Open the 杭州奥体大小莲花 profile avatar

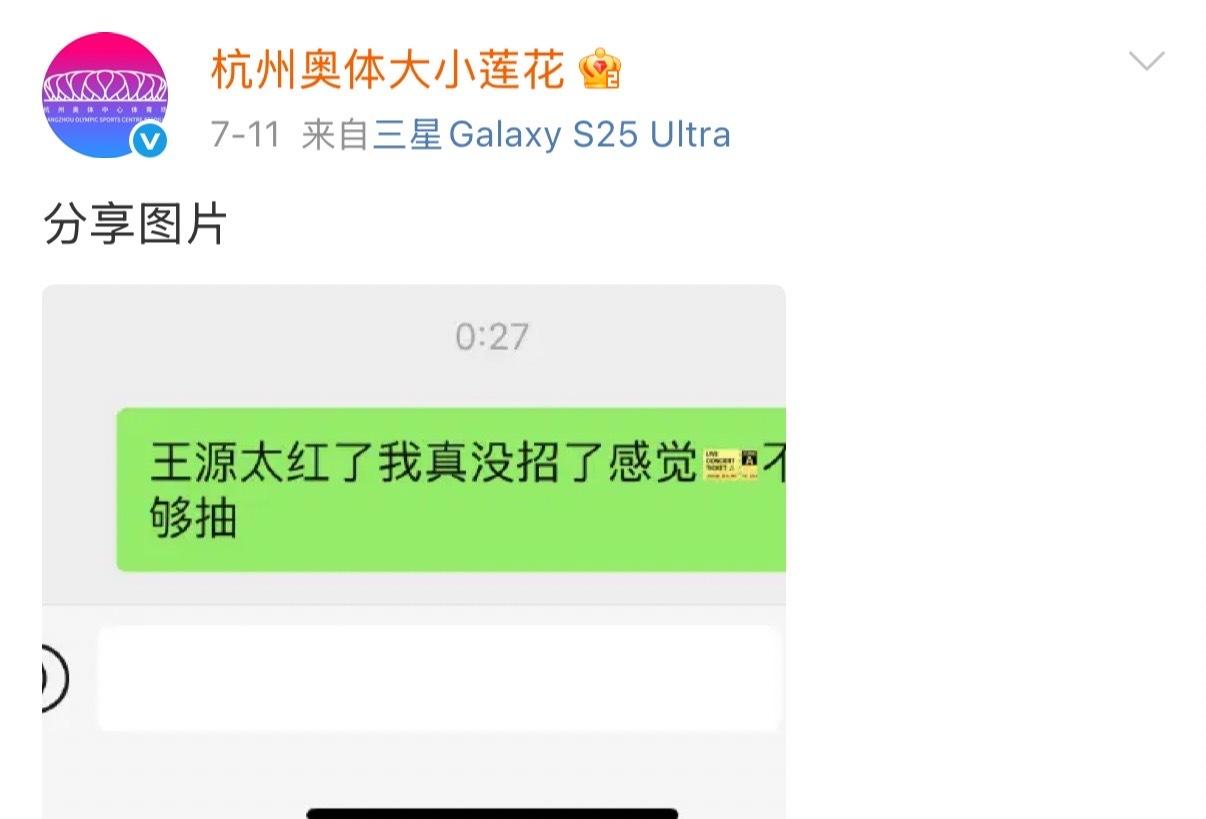(x=105, y=96)
